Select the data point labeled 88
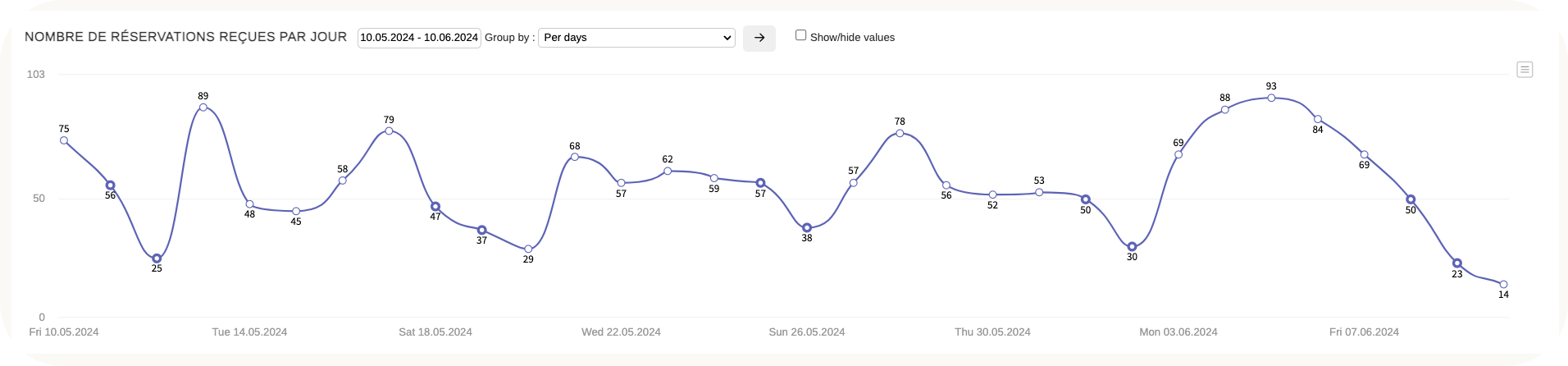This screenshot has height=366, width=1568. 1225,109
